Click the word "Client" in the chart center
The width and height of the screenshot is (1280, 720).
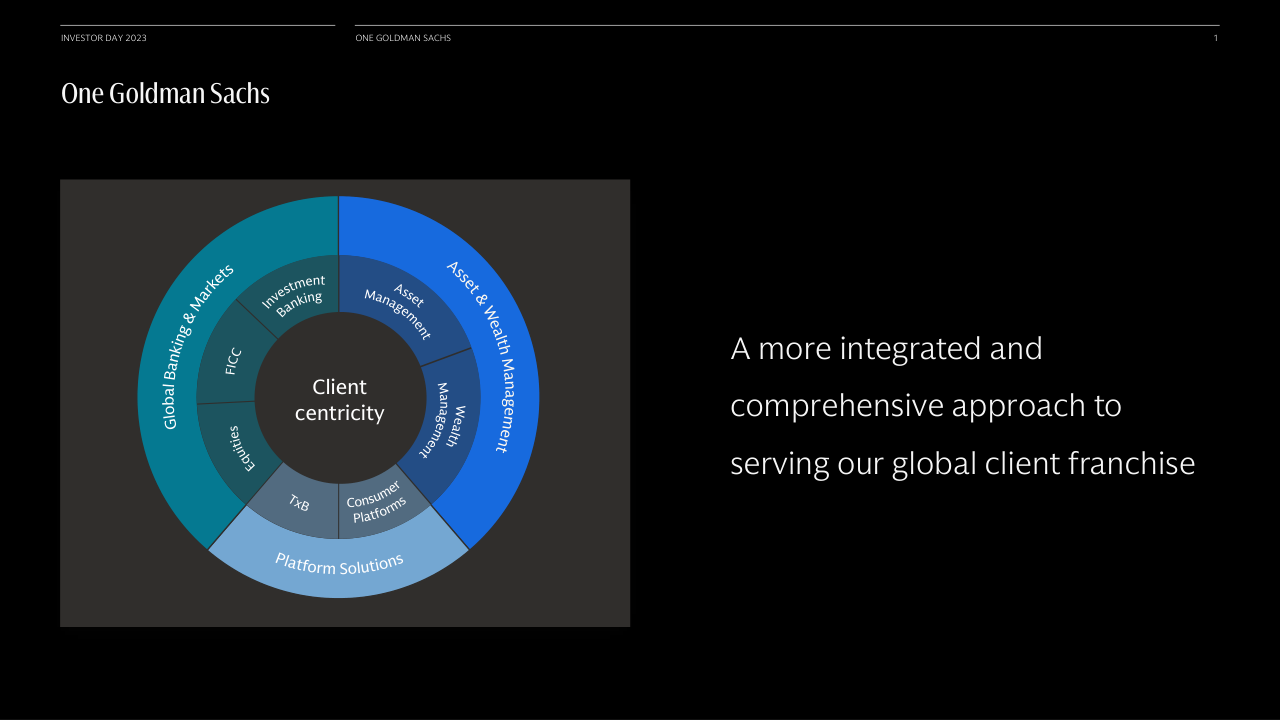(x=339, y=387)
